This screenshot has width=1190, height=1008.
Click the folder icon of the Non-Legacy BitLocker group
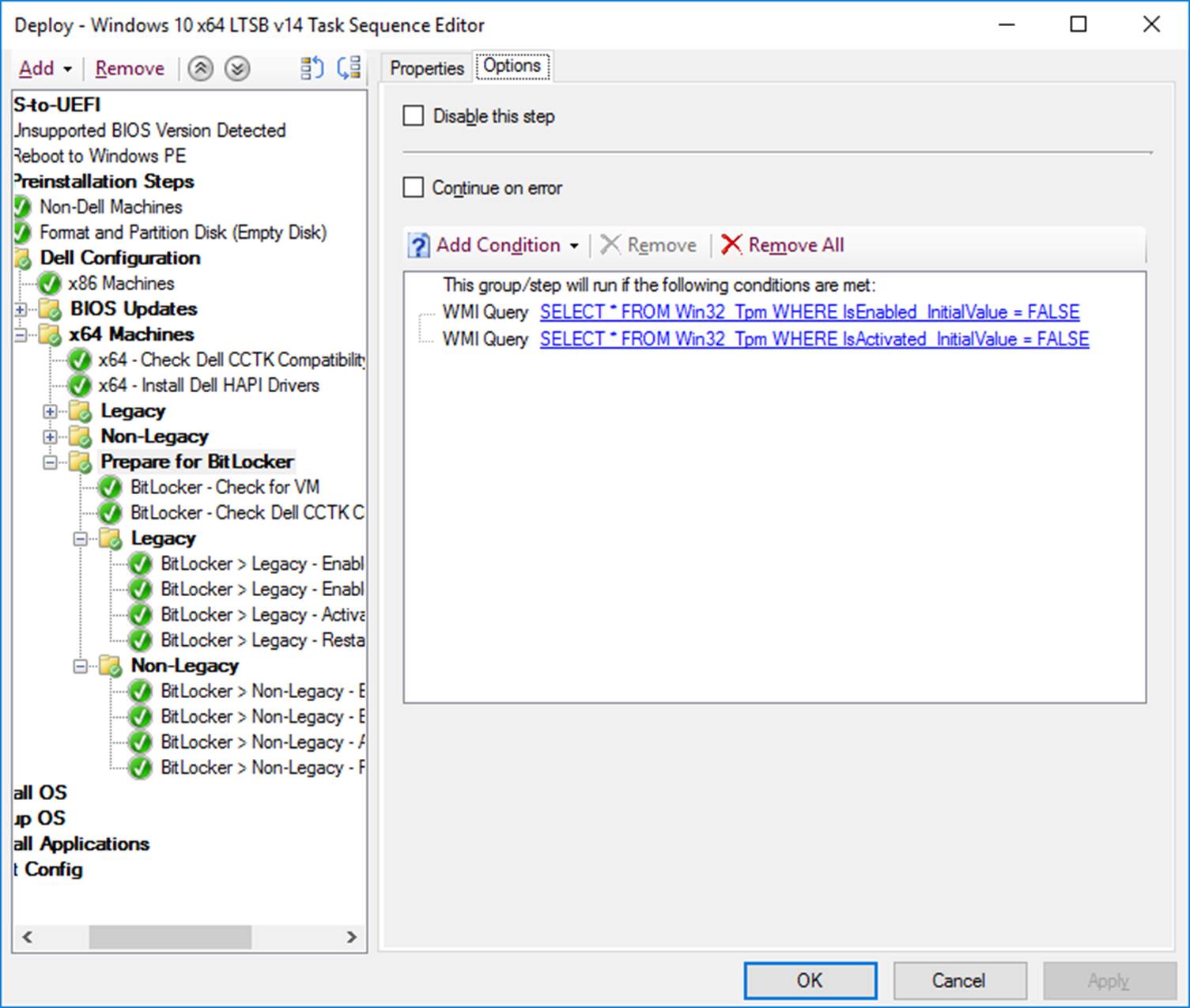click(110, 666)
